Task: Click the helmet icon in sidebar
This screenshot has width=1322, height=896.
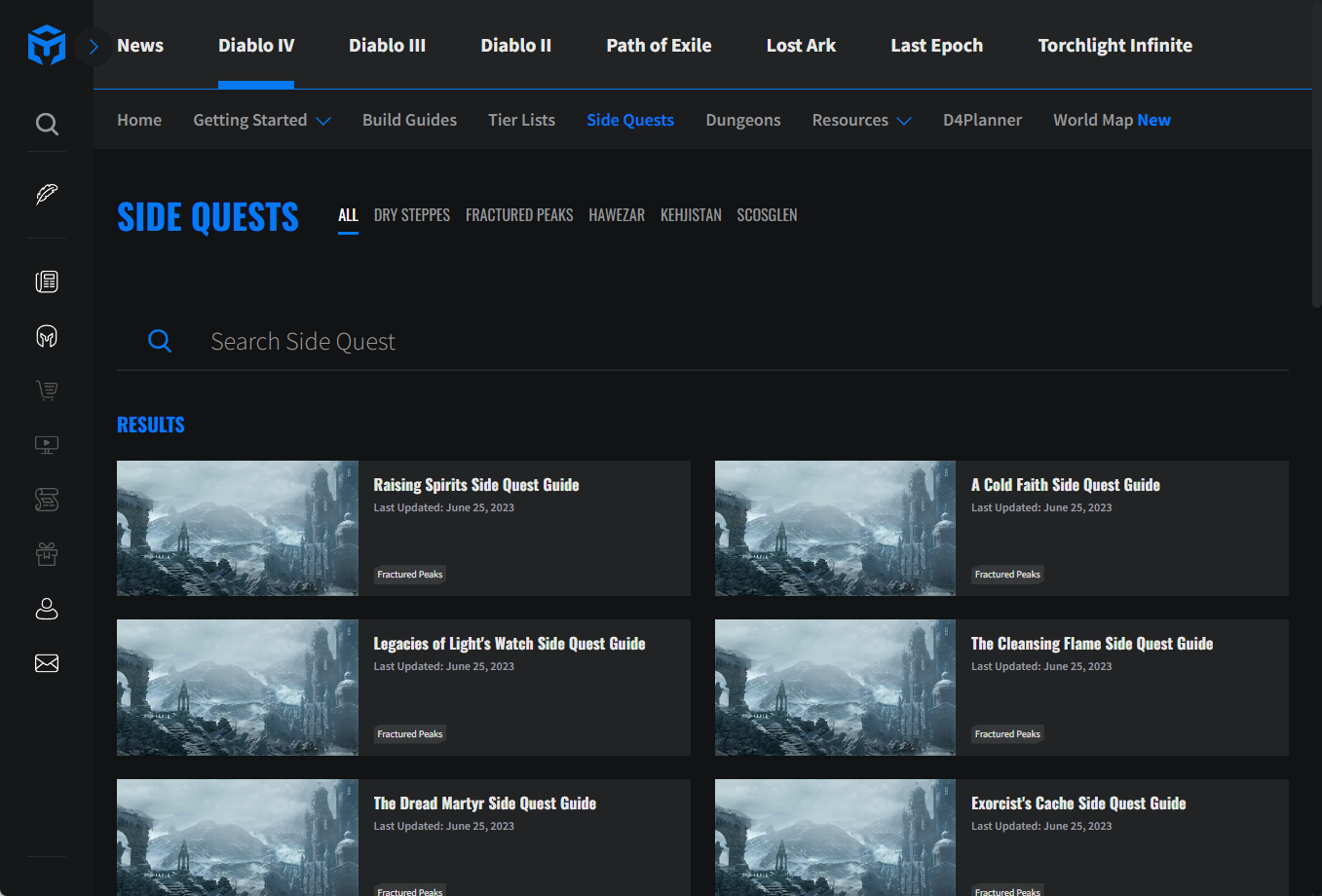Action: click(47, 336)
